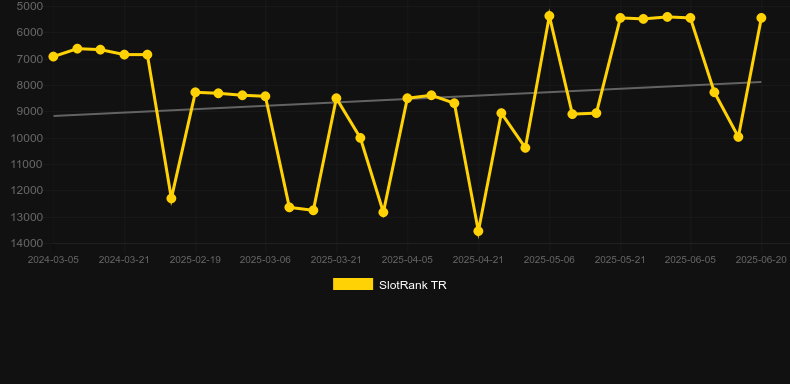Select the data point above 2025-05-21
This screenshot has height=384, width=790.
click(x=620, y=18)
